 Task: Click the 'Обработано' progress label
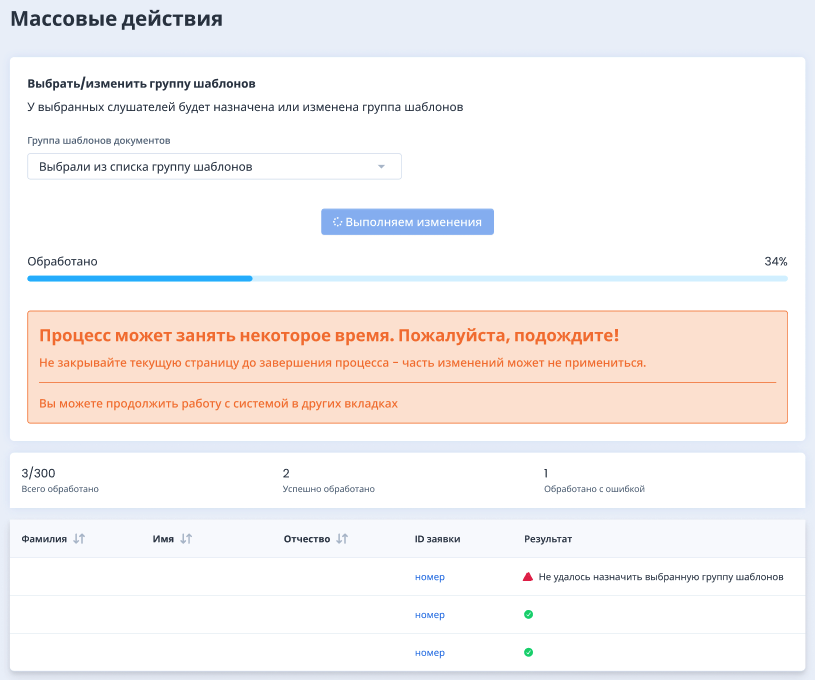tap(62, 261)
